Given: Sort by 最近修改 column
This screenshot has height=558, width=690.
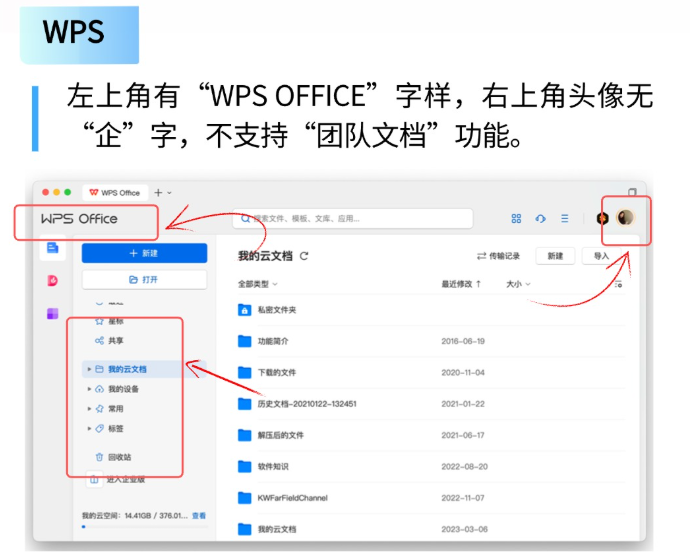Looking at the screenshot, I should [x=461, y=284].
